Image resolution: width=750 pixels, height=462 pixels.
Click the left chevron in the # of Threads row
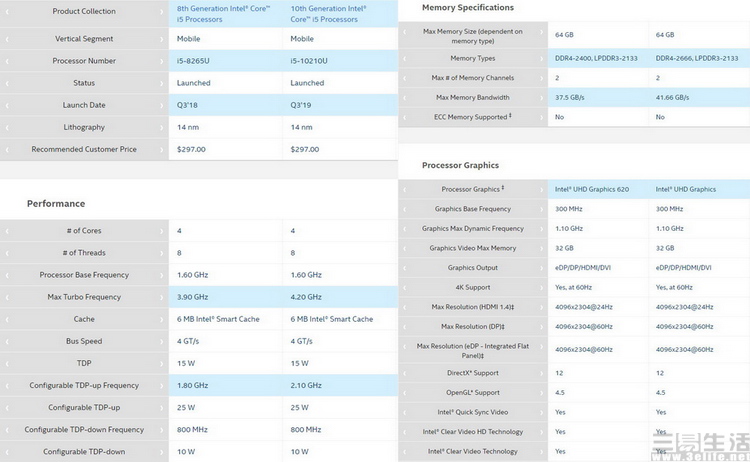[x=7, y=253]
